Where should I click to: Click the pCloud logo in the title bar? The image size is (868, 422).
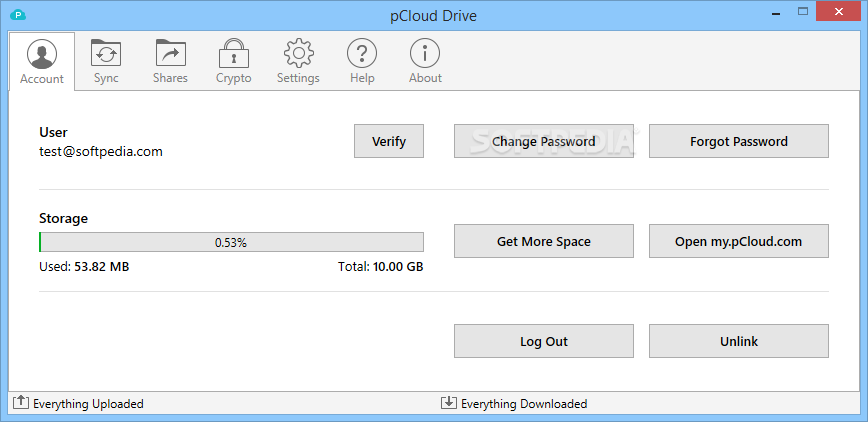click(x=18, y=15)
